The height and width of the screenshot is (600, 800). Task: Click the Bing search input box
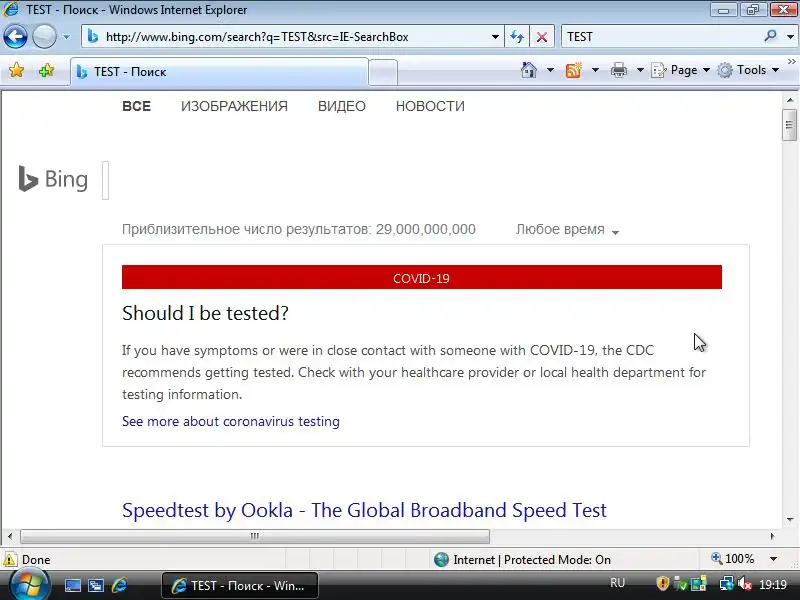(x=106, y=180)
